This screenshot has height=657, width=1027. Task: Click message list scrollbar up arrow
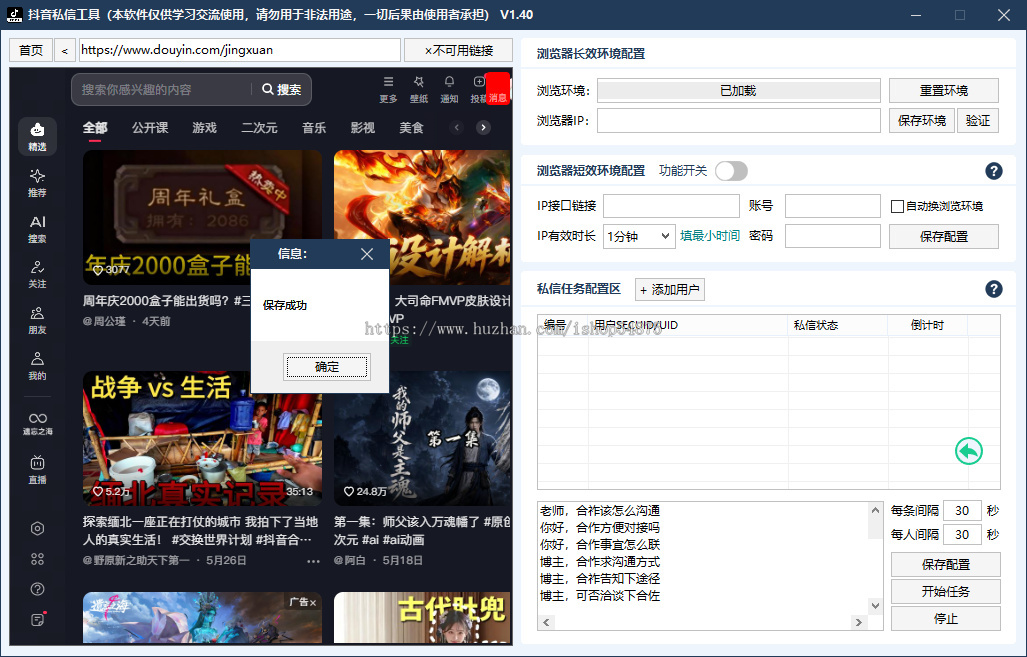pos(875,510)
